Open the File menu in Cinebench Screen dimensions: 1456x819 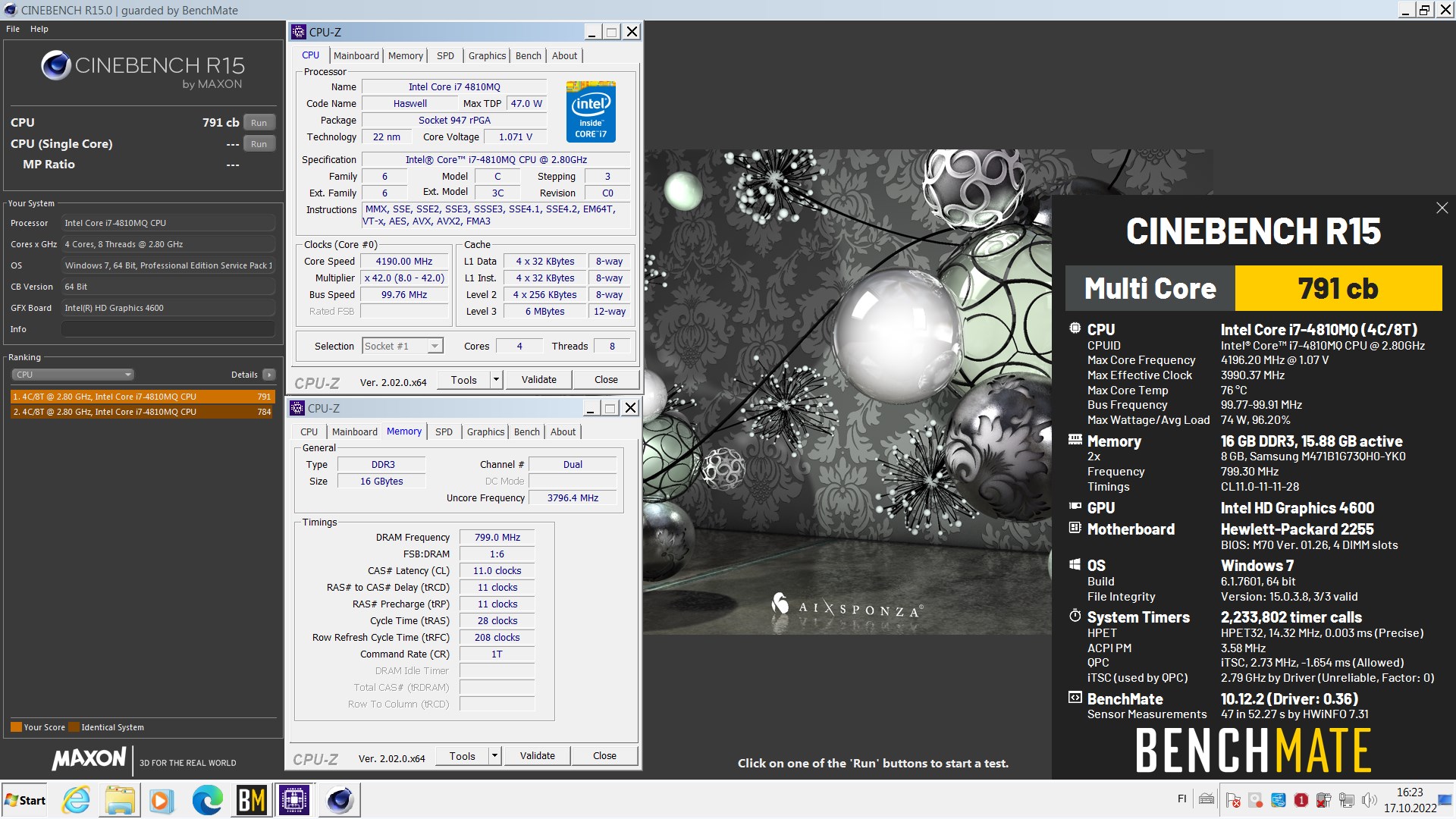(x=13, y=29)
